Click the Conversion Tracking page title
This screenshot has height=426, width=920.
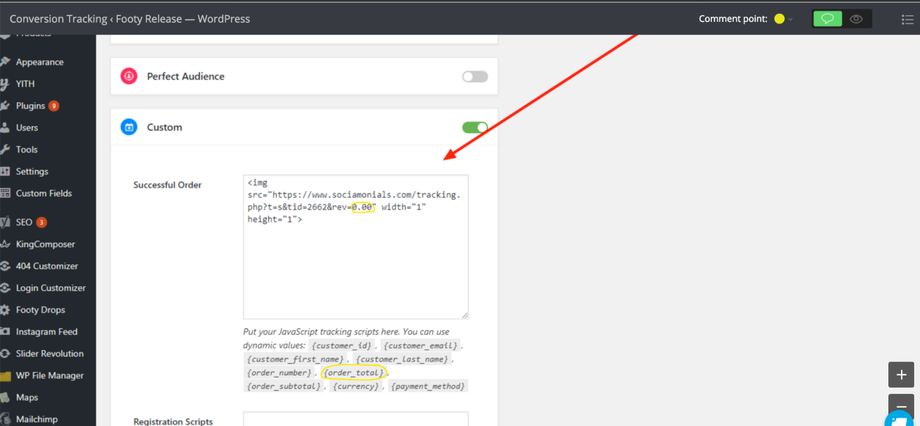pos(130,19)
